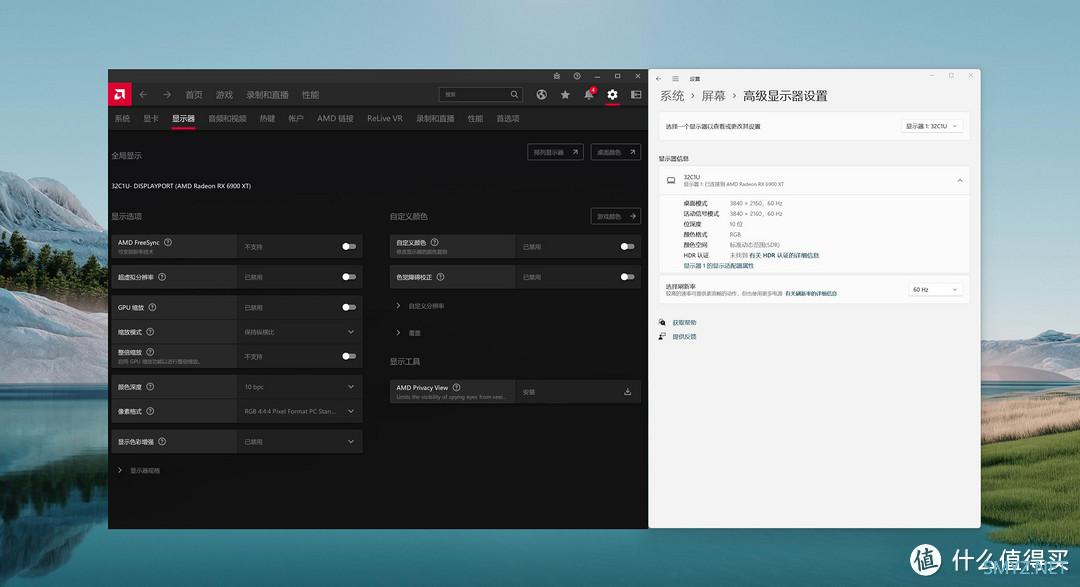The width and height of the screenshot is (1080, 587).
Task: Select the AMD 链接 sub-tab
Action: (335, 119)
